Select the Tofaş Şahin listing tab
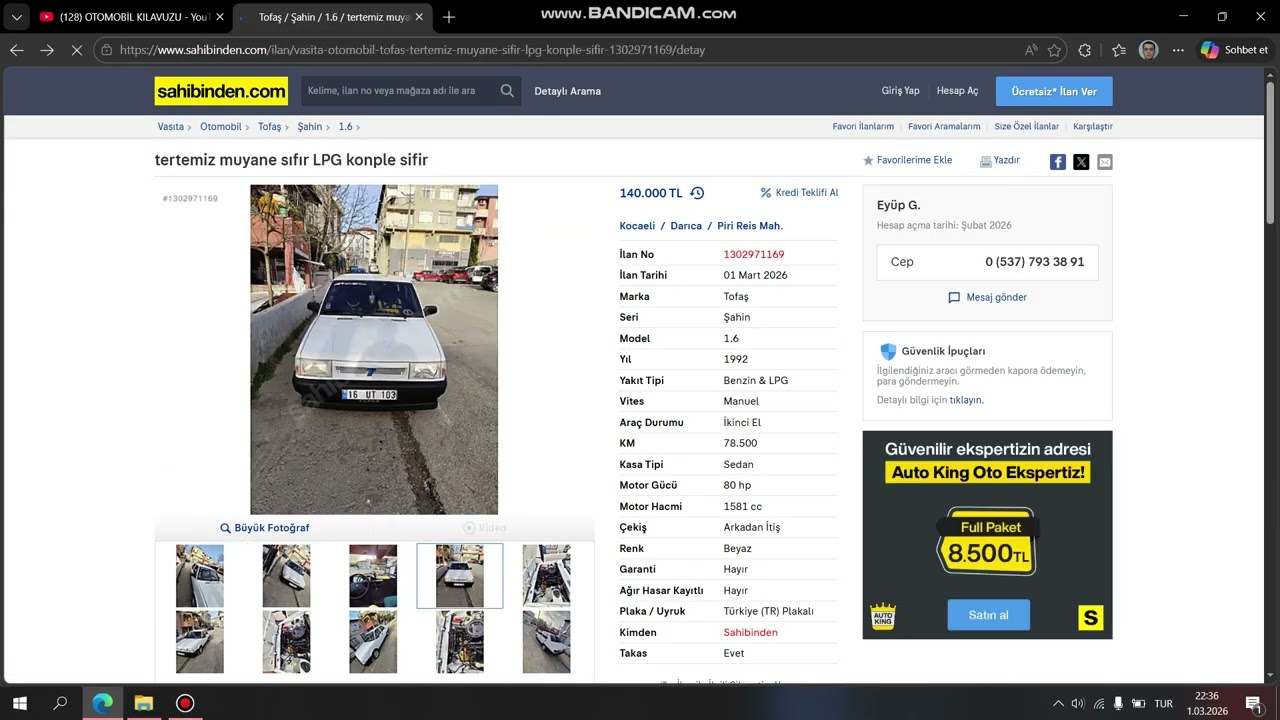Image resolution: width=1280 pixels, height=720 pixels. (332, 17)
